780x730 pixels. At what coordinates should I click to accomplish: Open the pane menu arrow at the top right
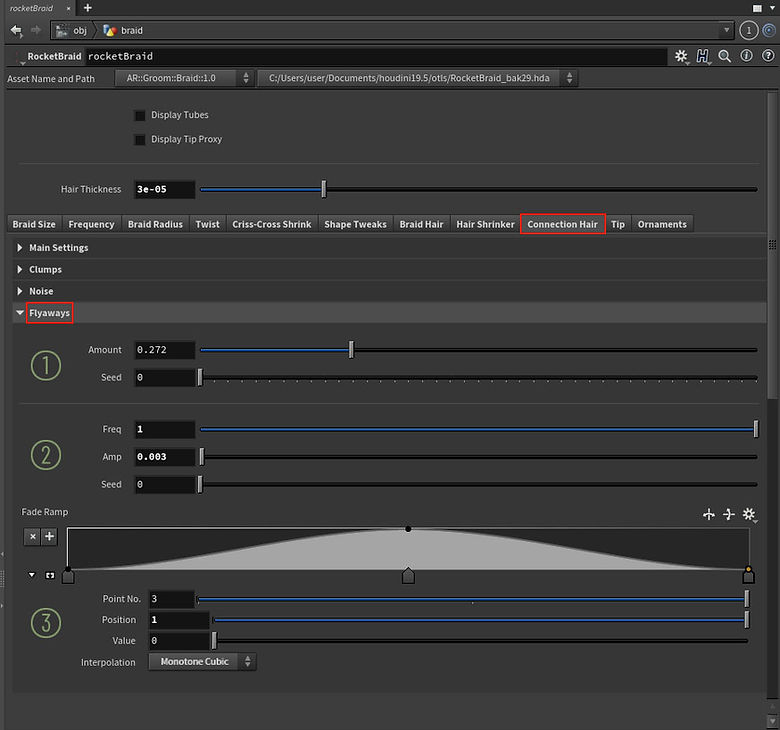772,8
